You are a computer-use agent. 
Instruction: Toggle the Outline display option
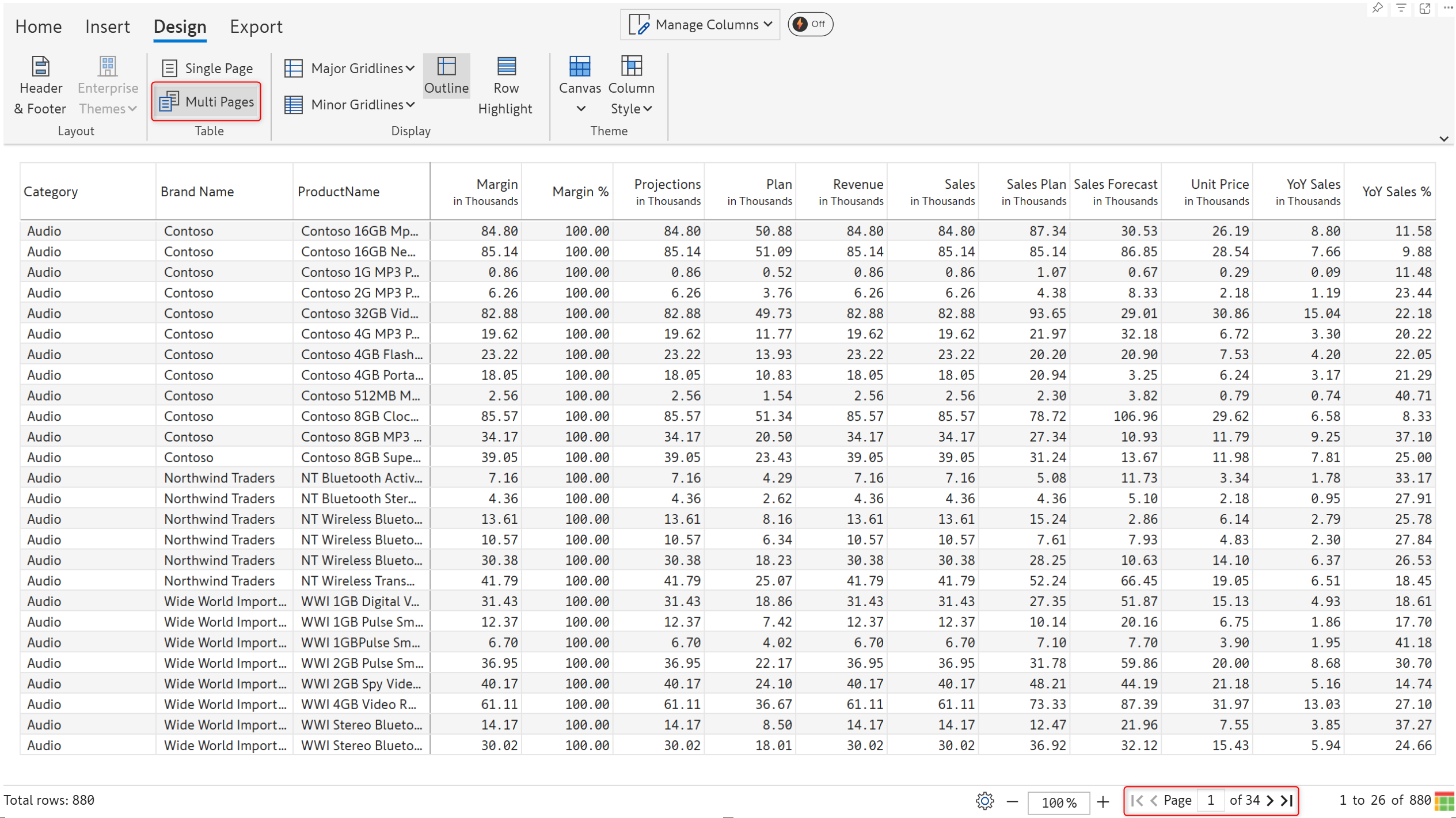(446, 76)
